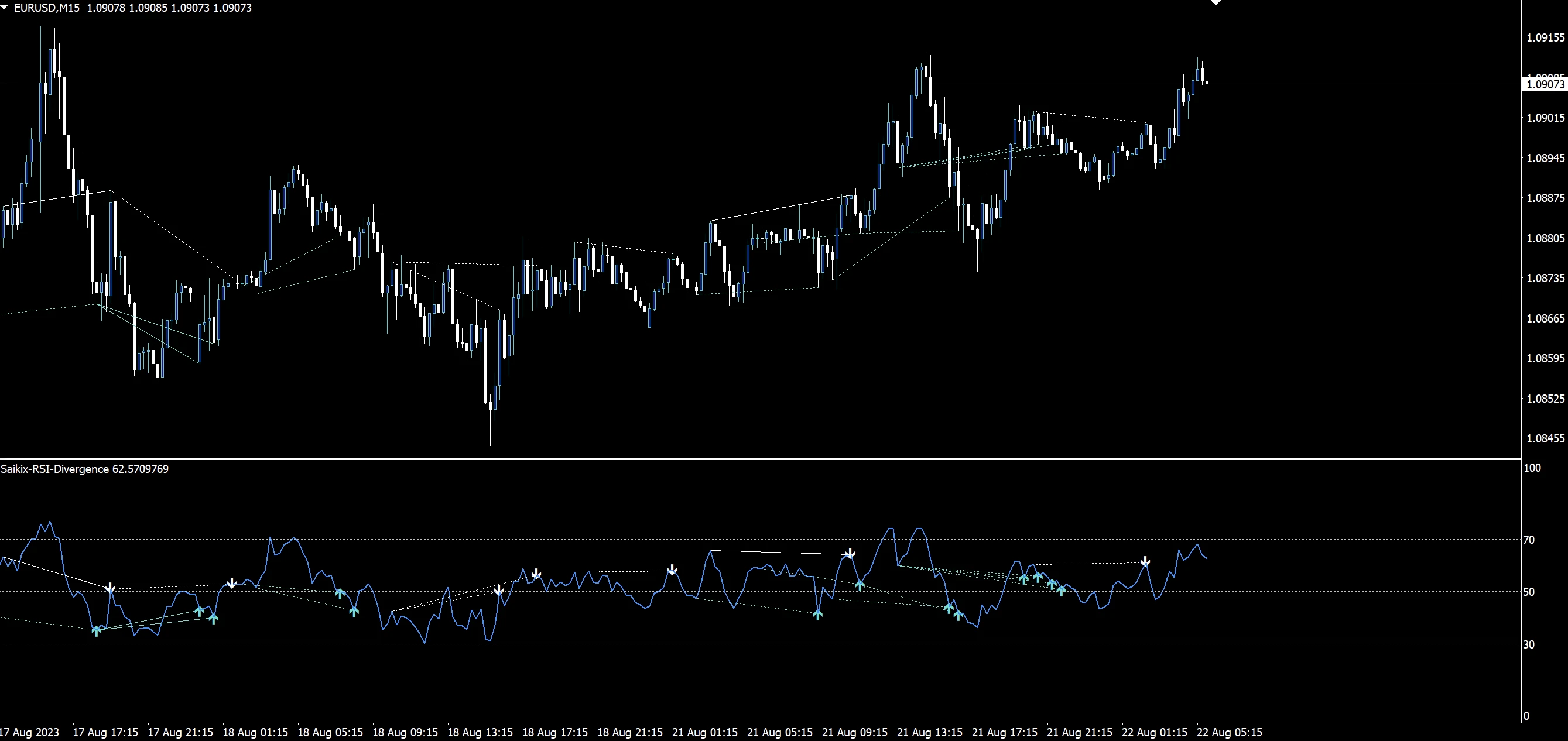Image resolution: width=1568 pixels, height=741 pixels.
Task: Click the Saikix-RSI-Divergence indicator label
Action: point(84,469)
